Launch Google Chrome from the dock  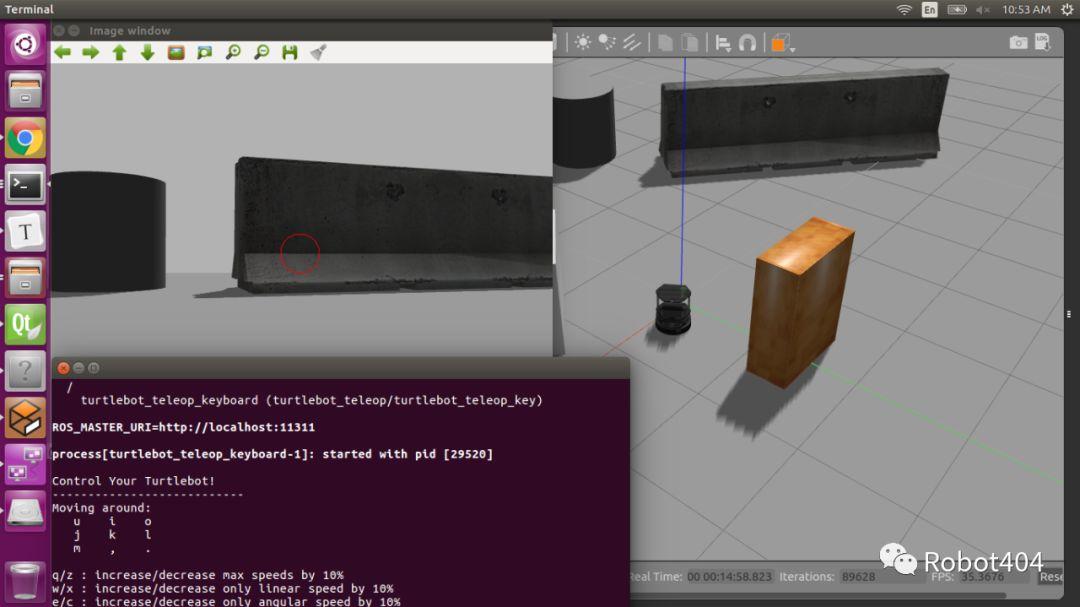[x=25, y=139]
